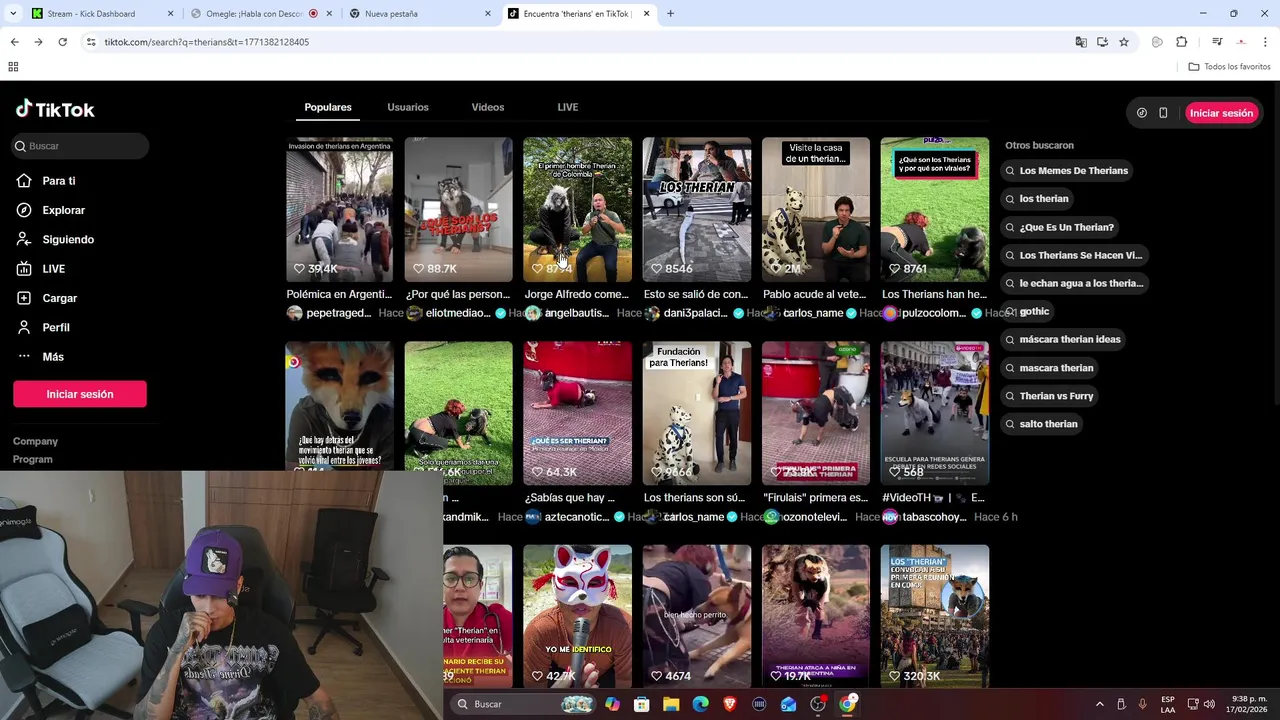Open video El primer hombre Therian de Colombia
This screenshot has height=720, width=1280.
[x=577, y=210]
